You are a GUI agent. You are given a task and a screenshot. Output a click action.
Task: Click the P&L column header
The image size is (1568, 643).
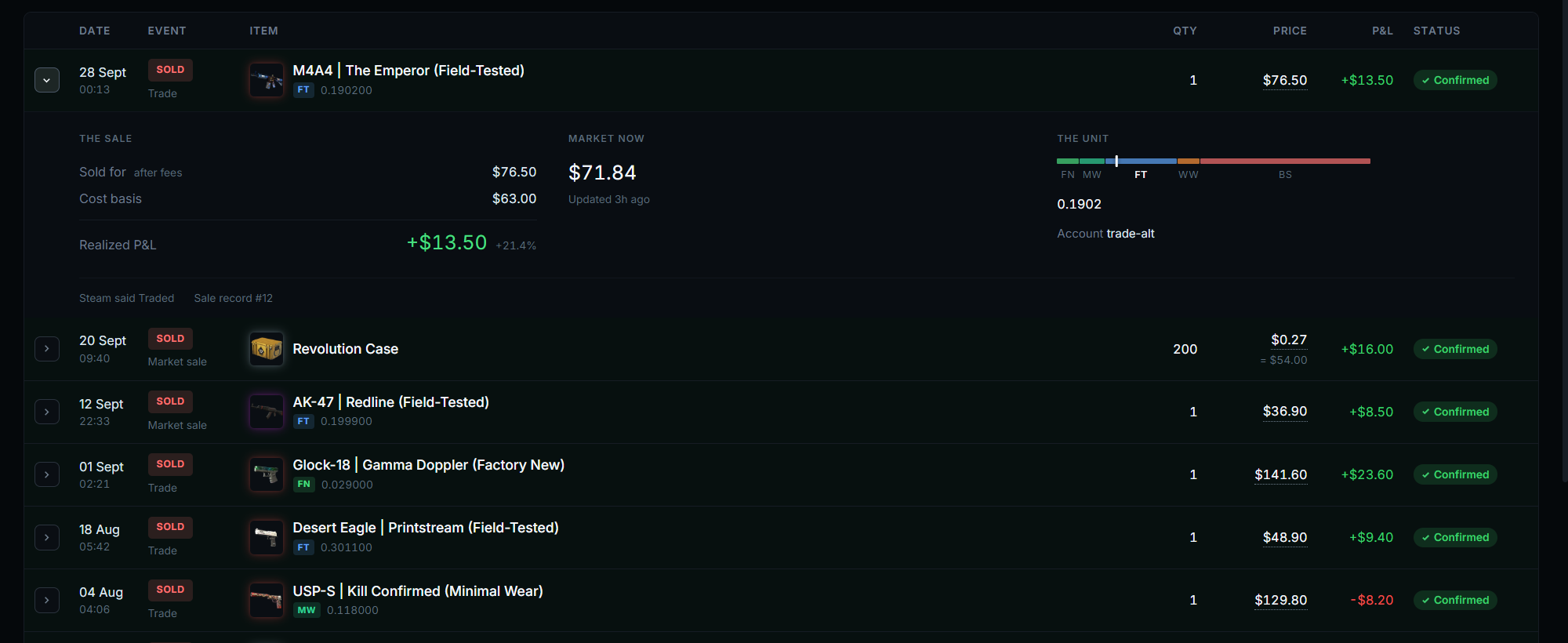click(1382, 31)
